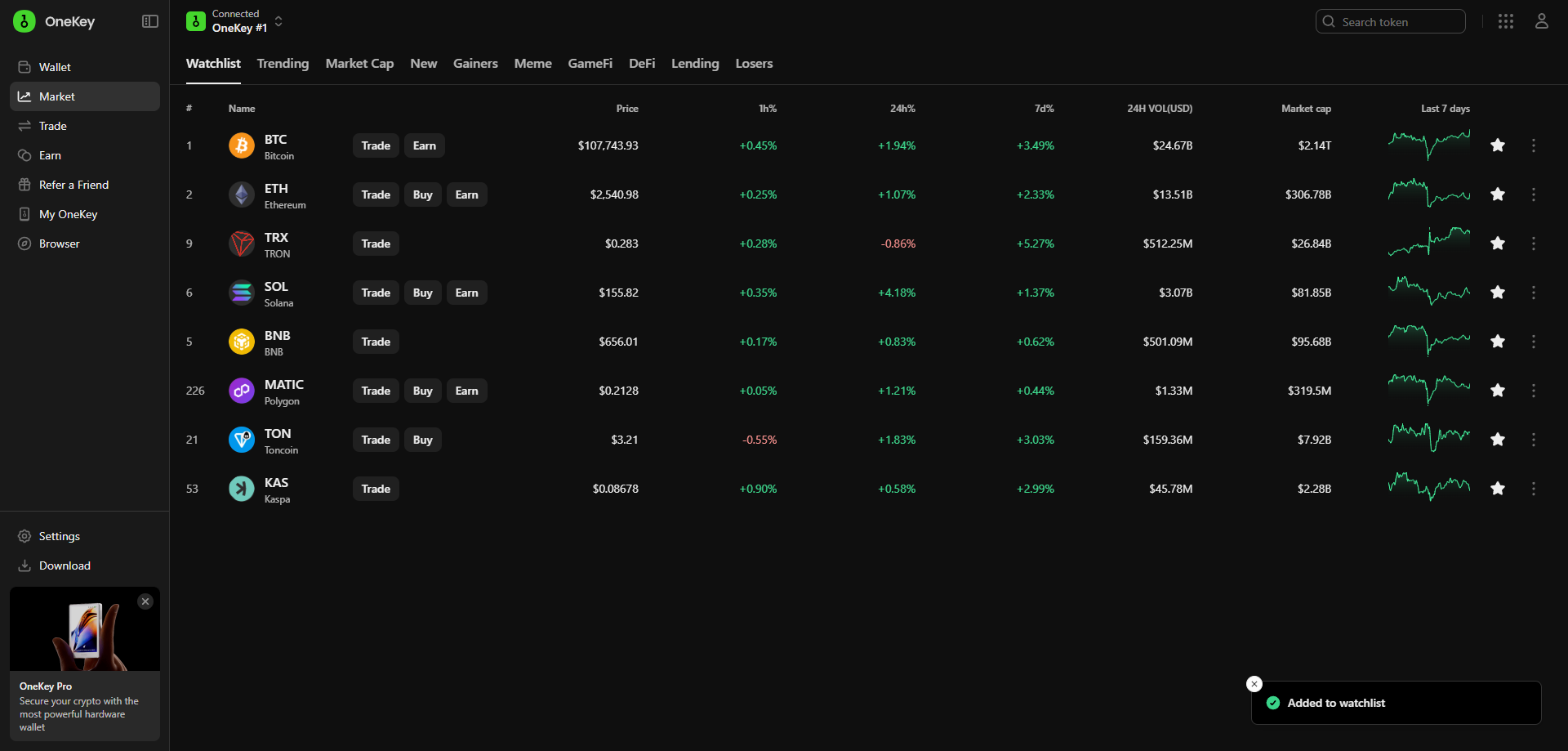Open BTC last 7 days sparkline chart
The height and width of the screenshot is (751, 1568).
click(x=1429, y=145)
